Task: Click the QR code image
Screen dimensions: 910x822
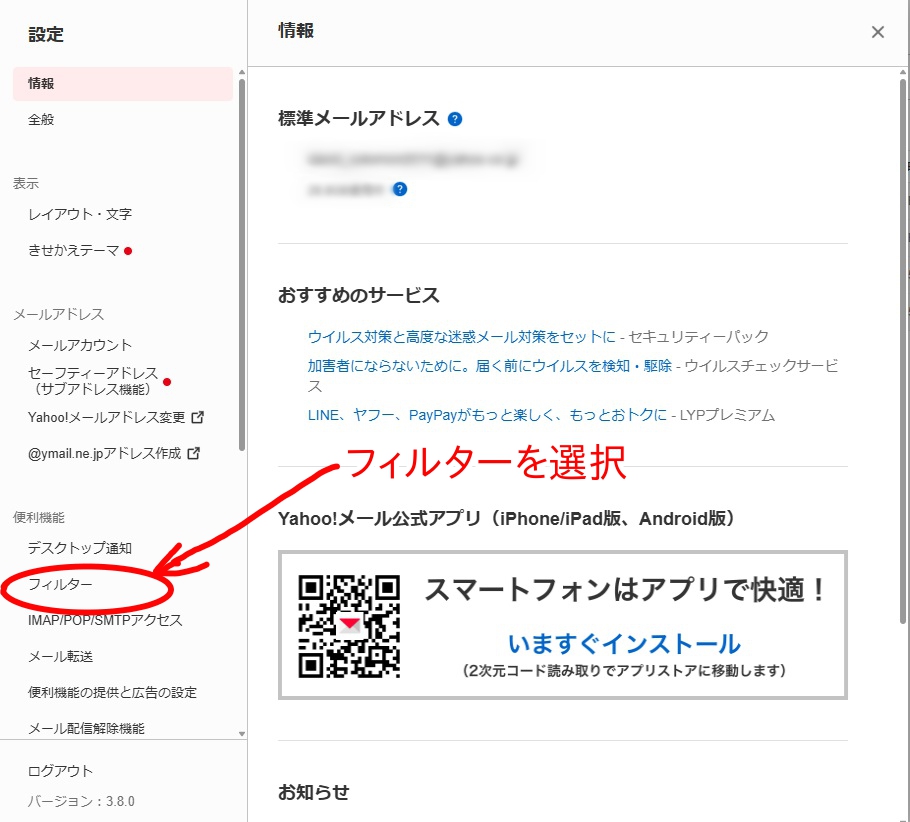Action: tap(349, 625)
